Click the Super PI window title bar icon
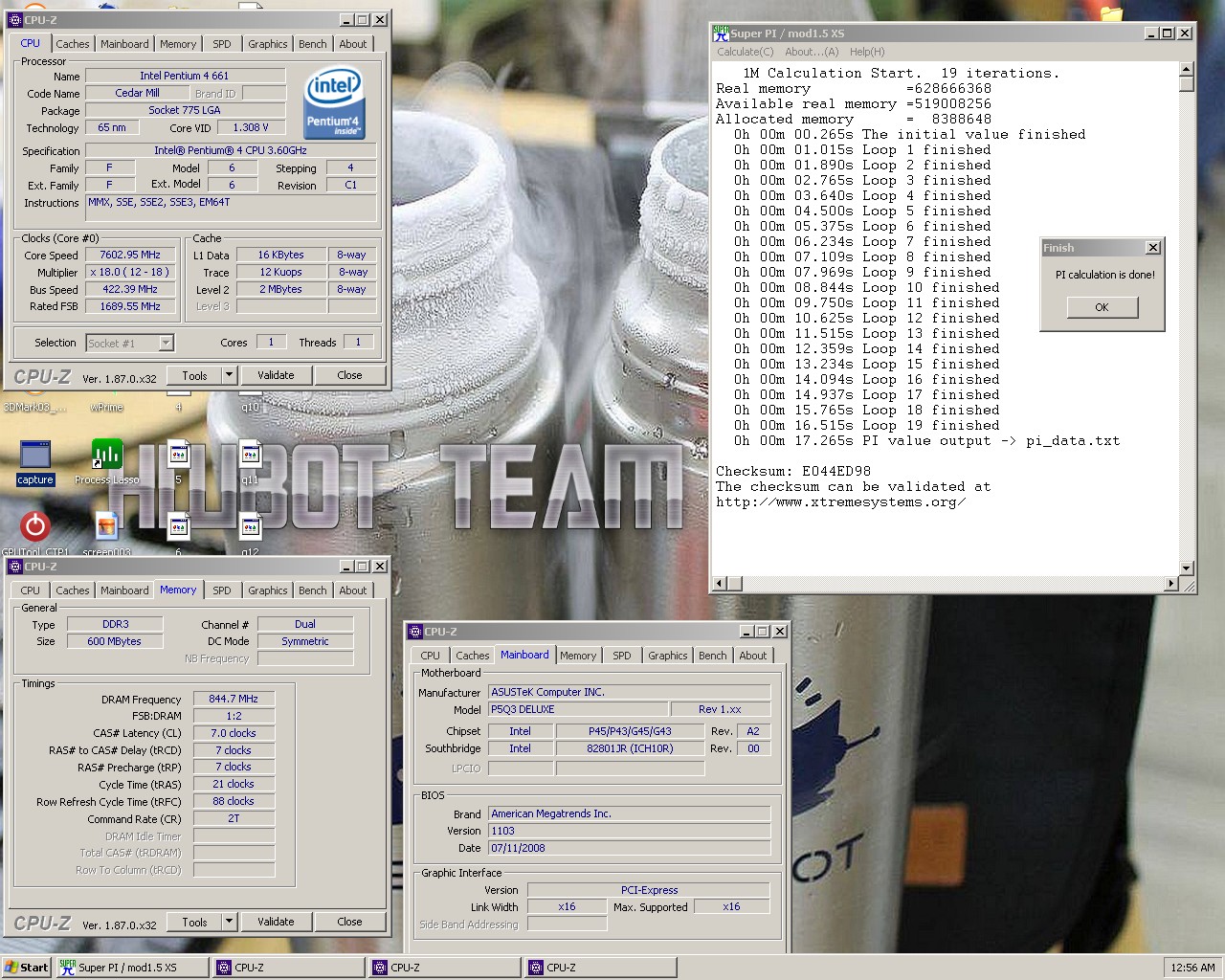Screen dimensions: 1225x980 point(721,33)
